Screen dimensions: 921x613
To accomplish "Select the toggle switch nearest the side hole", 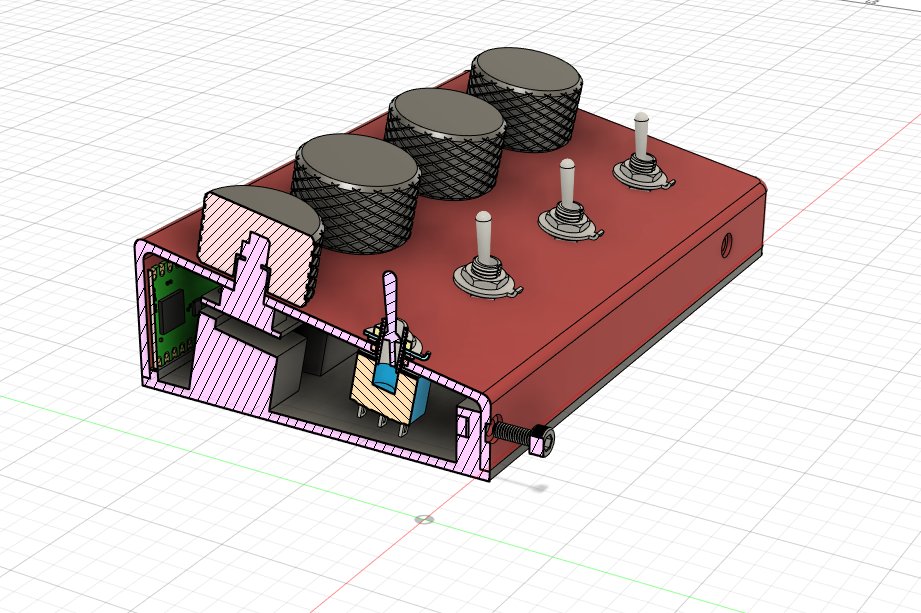I will tap(642, 154).
